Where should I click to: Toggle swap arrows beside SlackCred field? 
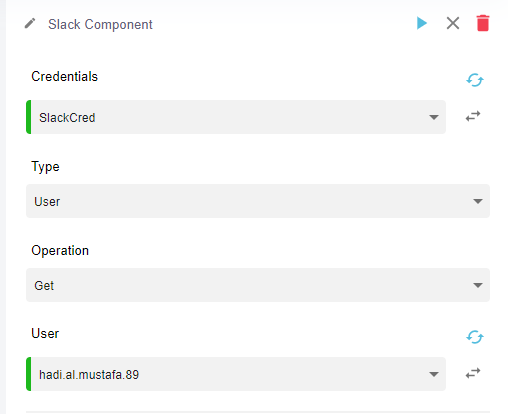coord(473,116)
